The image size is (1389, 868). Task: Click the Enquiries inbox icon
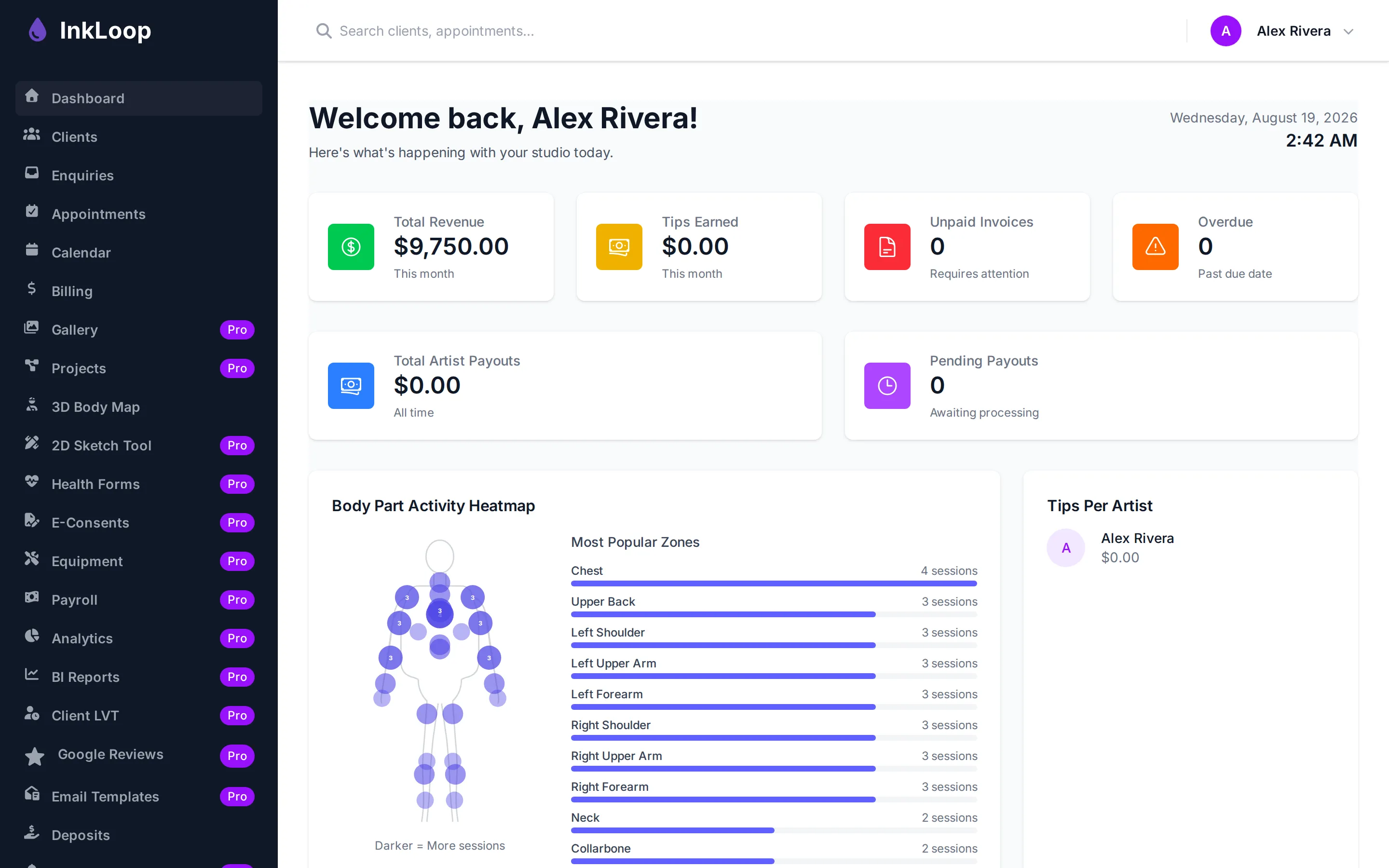(32, 173)
